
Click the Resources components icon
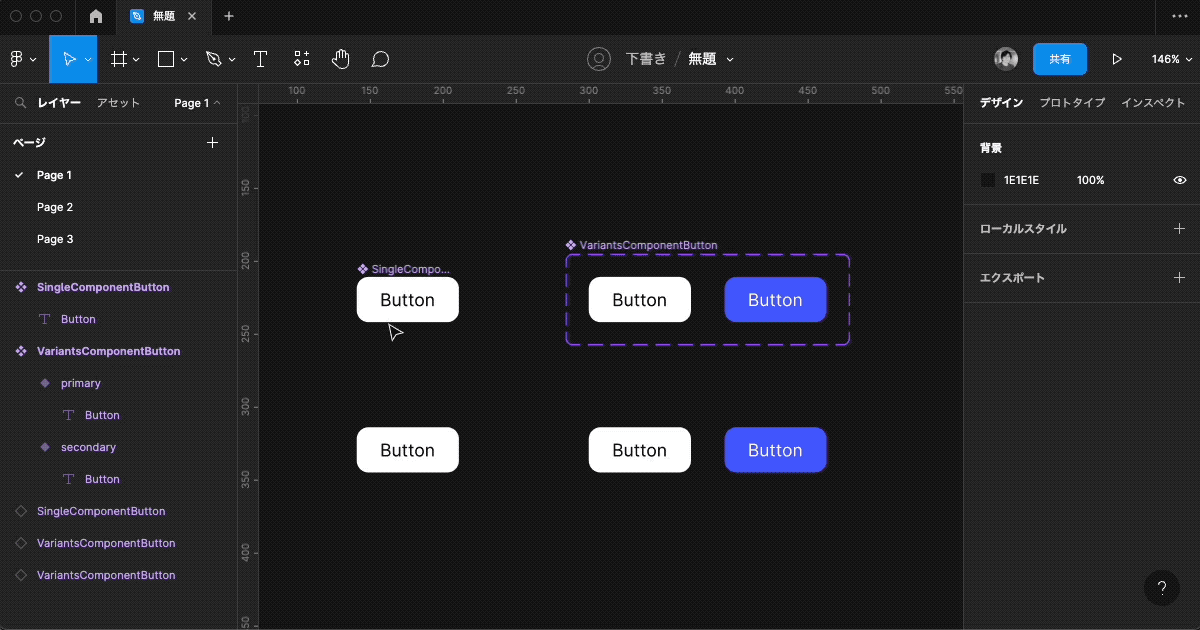pos(302,59)
